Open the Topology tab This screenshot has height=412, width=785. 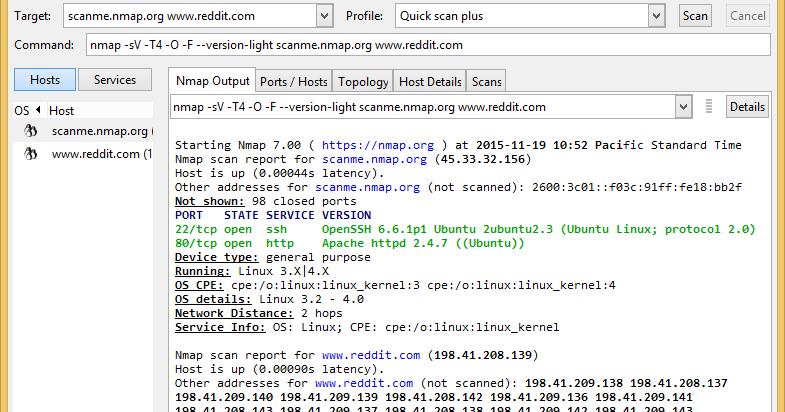[x=363, y=82]
